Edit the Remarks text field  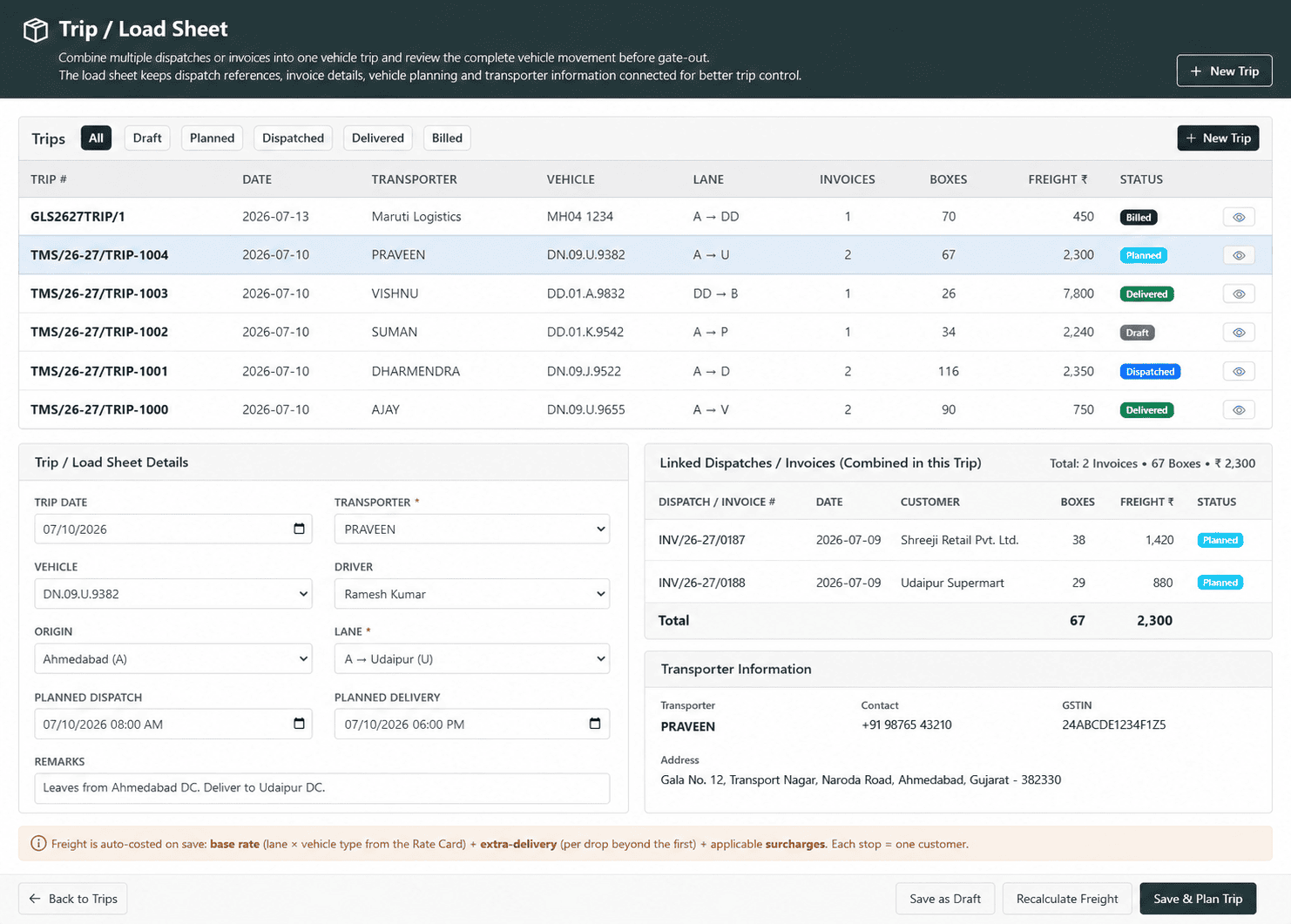(322, 788)
